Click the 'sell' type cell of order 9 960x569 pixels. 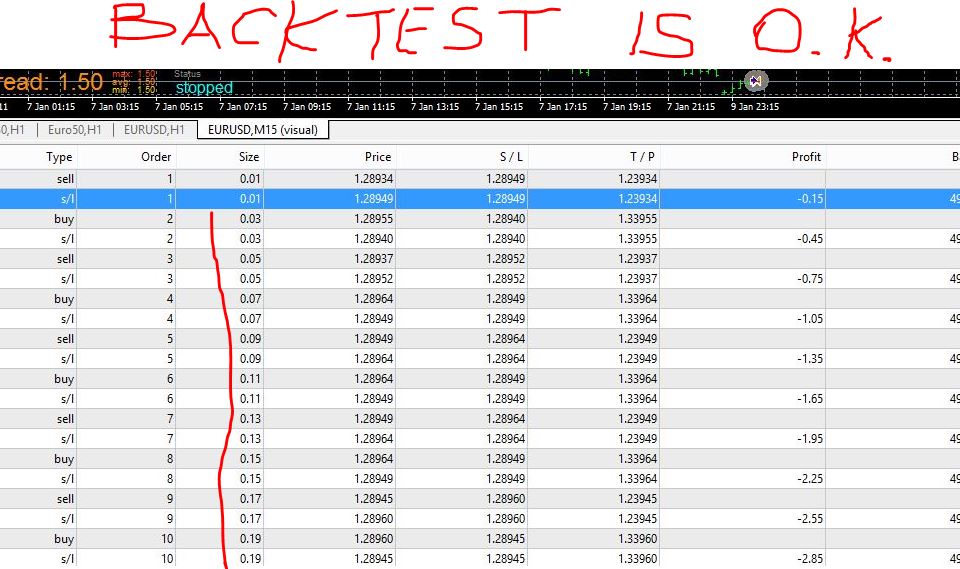pyautogui.click(x=65, y=499)
